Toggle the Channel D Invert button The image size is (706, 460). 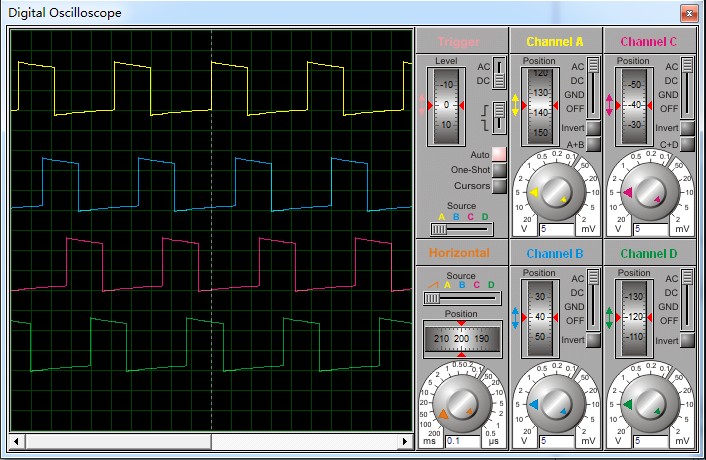point(686,340)
